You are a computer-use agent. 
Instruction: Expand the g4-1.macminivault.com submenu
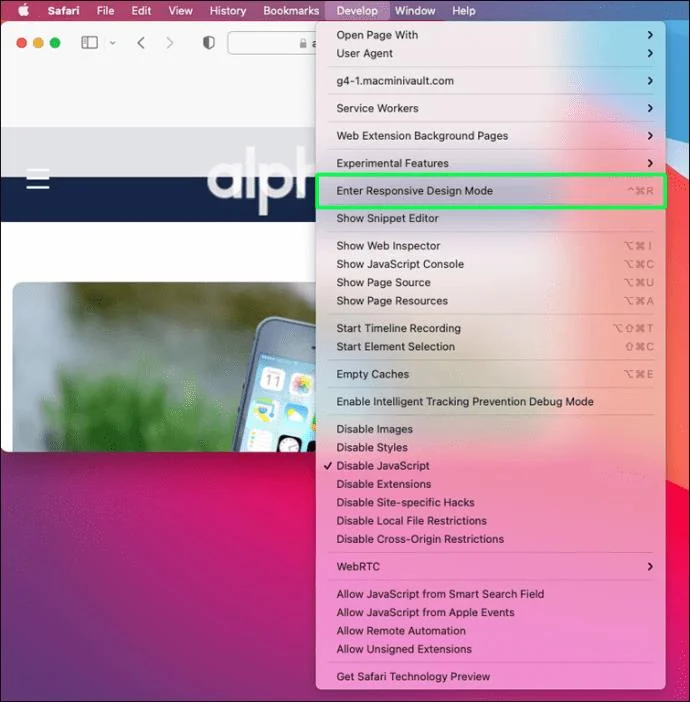(490, 81)
